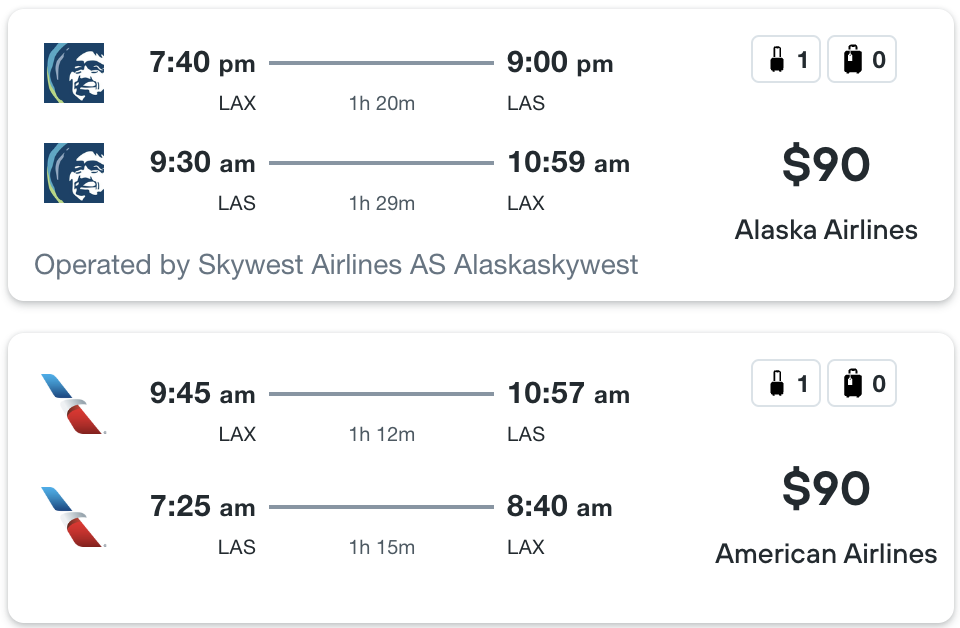Viewport: 960px width, 628px height.
Task: Select the $90 Alaska Airlines price
Action: [x=826, y=166]
